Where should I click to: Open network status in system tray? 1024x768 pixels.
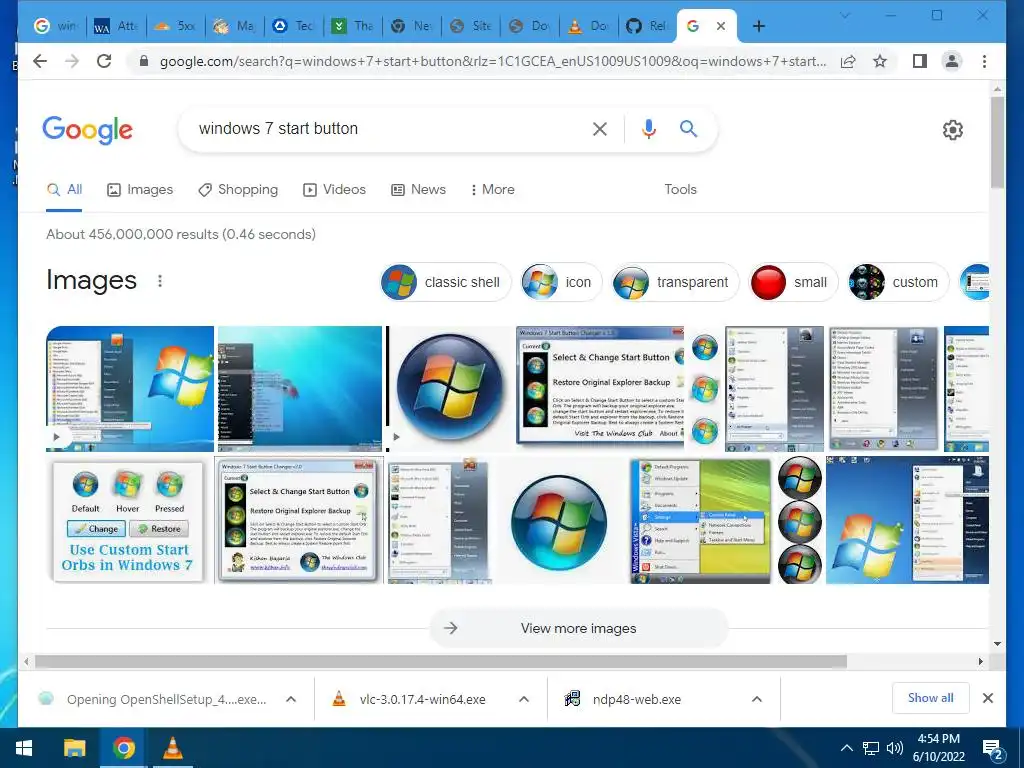point(871,748)
